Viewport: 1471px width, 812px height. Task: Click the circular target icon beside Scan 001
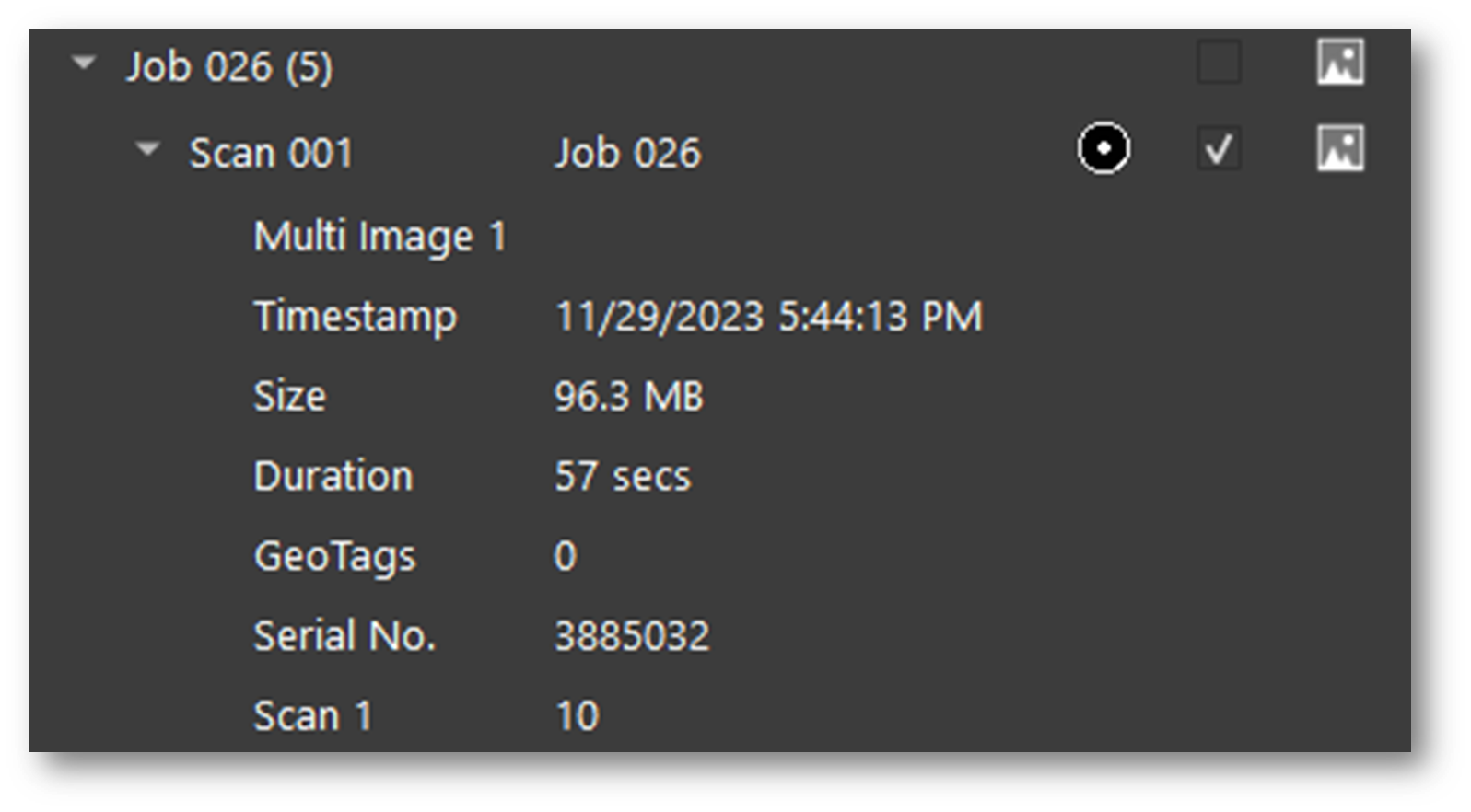coord(1103,149)
